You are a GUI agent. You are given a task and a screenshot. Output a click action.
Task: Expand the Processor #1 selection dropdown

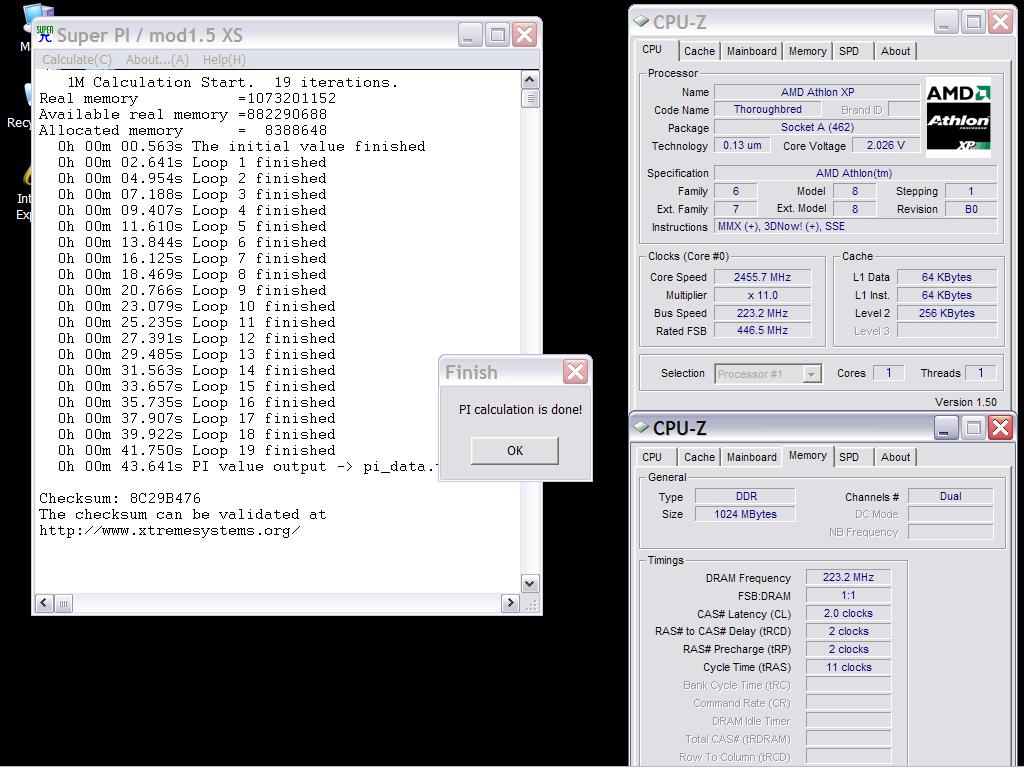(x=811, y=374)
